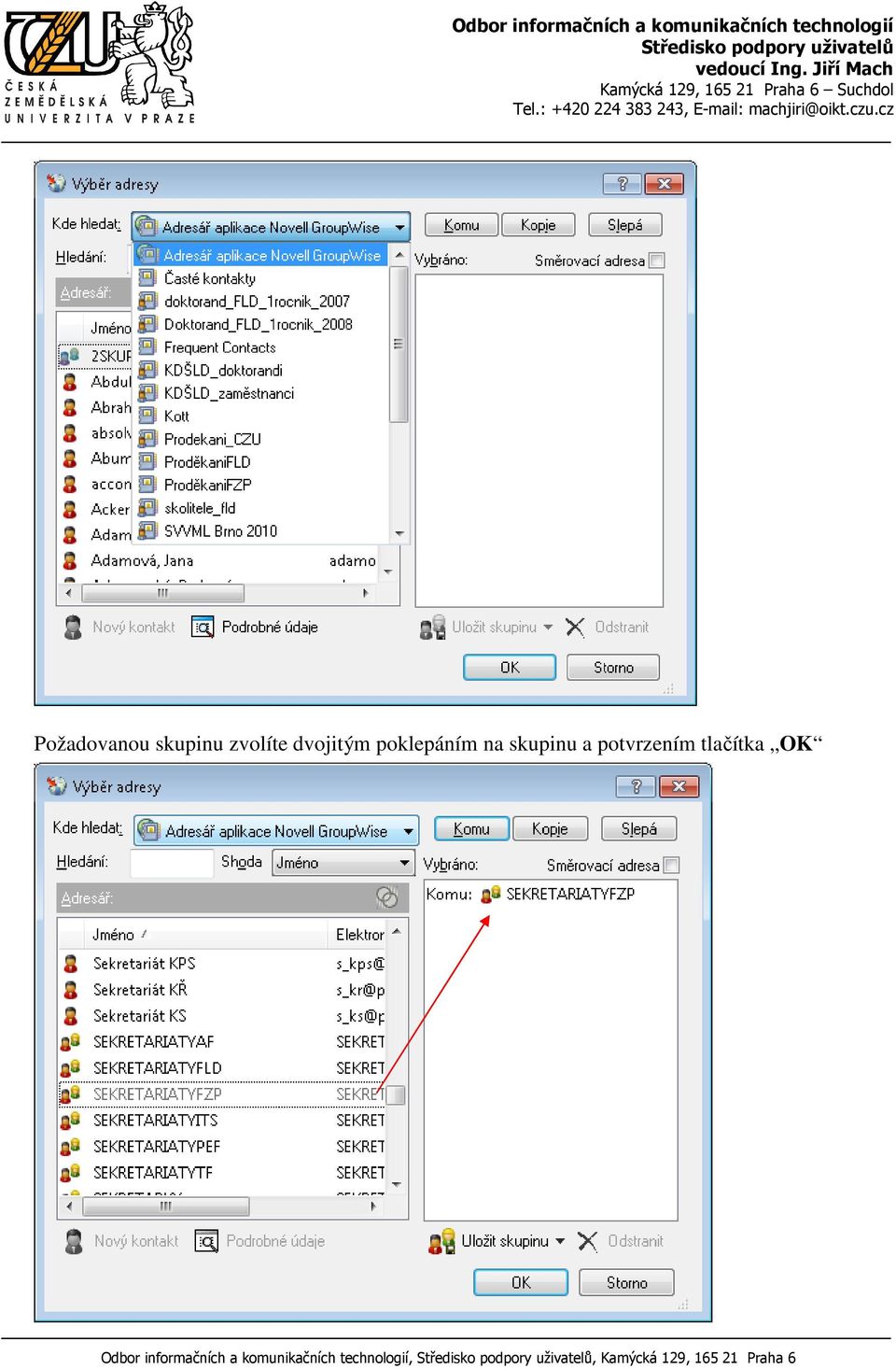Click the title bar icon of upper Výběr adresy dialog
The image size is (896, 1369).
point(57,183)
